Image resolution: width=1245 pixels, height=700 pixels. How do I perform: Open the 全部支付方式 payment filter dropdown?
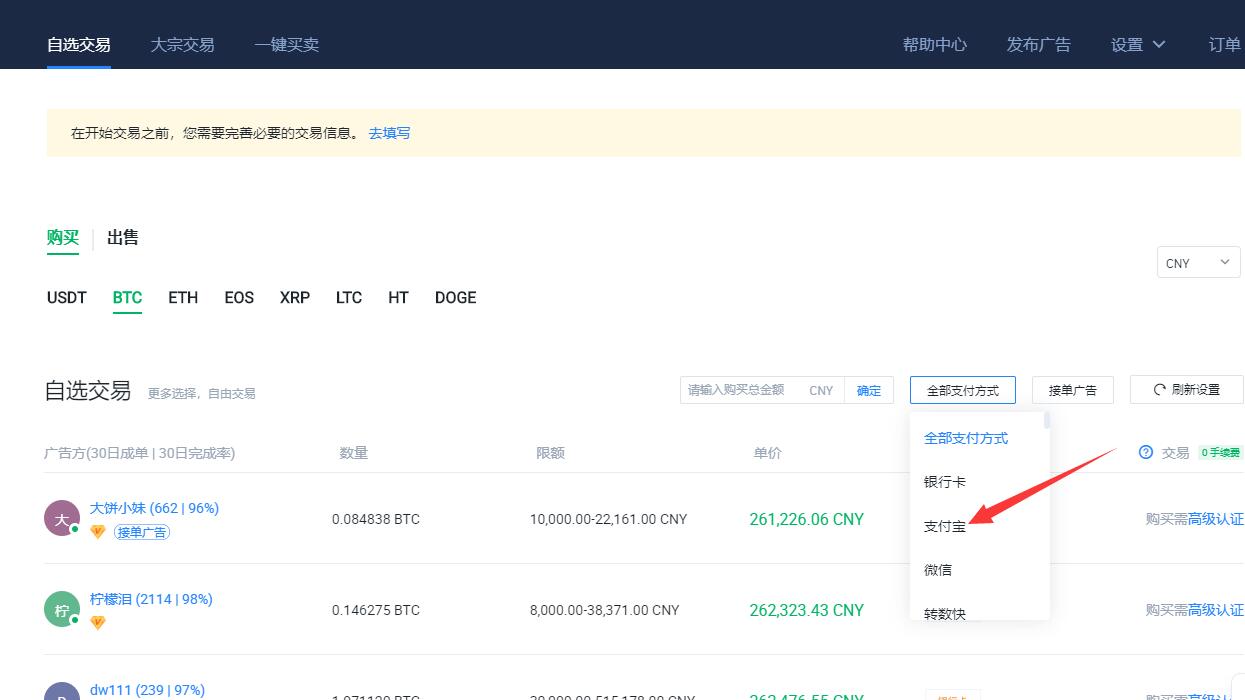pos(961,390)
